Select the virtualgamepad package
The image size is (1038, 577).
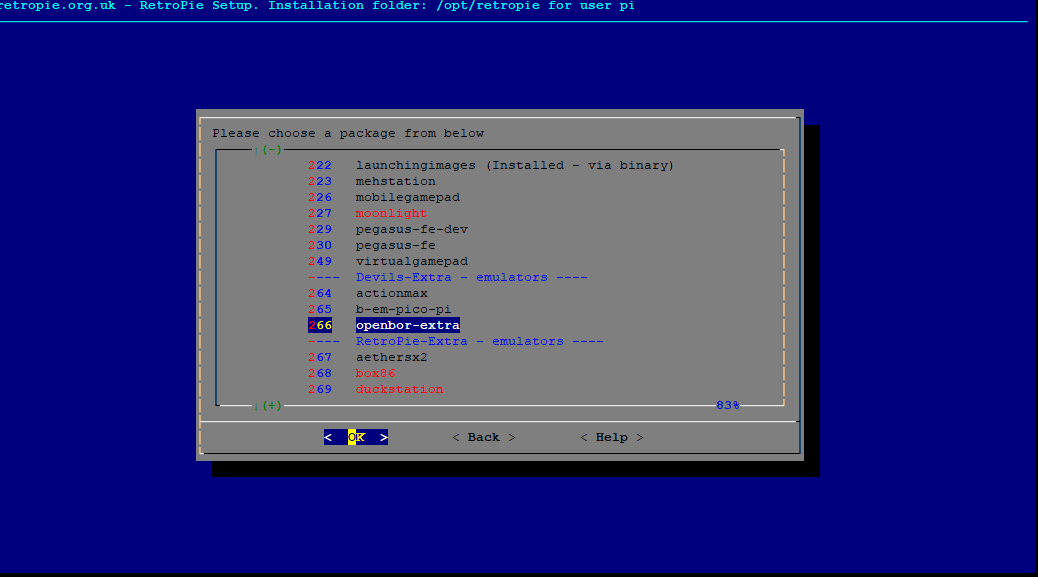coord(411,261)
